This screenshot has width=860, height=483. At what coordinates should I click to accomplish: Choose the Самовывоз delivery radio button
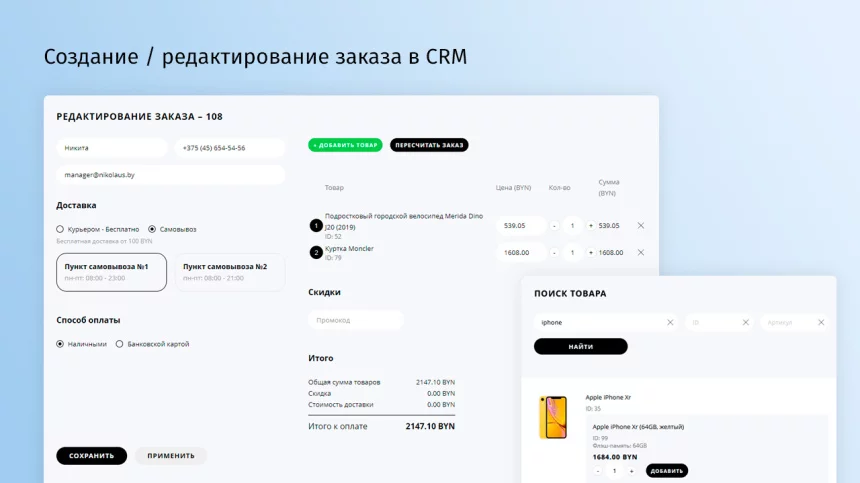(x=152, y=229)
